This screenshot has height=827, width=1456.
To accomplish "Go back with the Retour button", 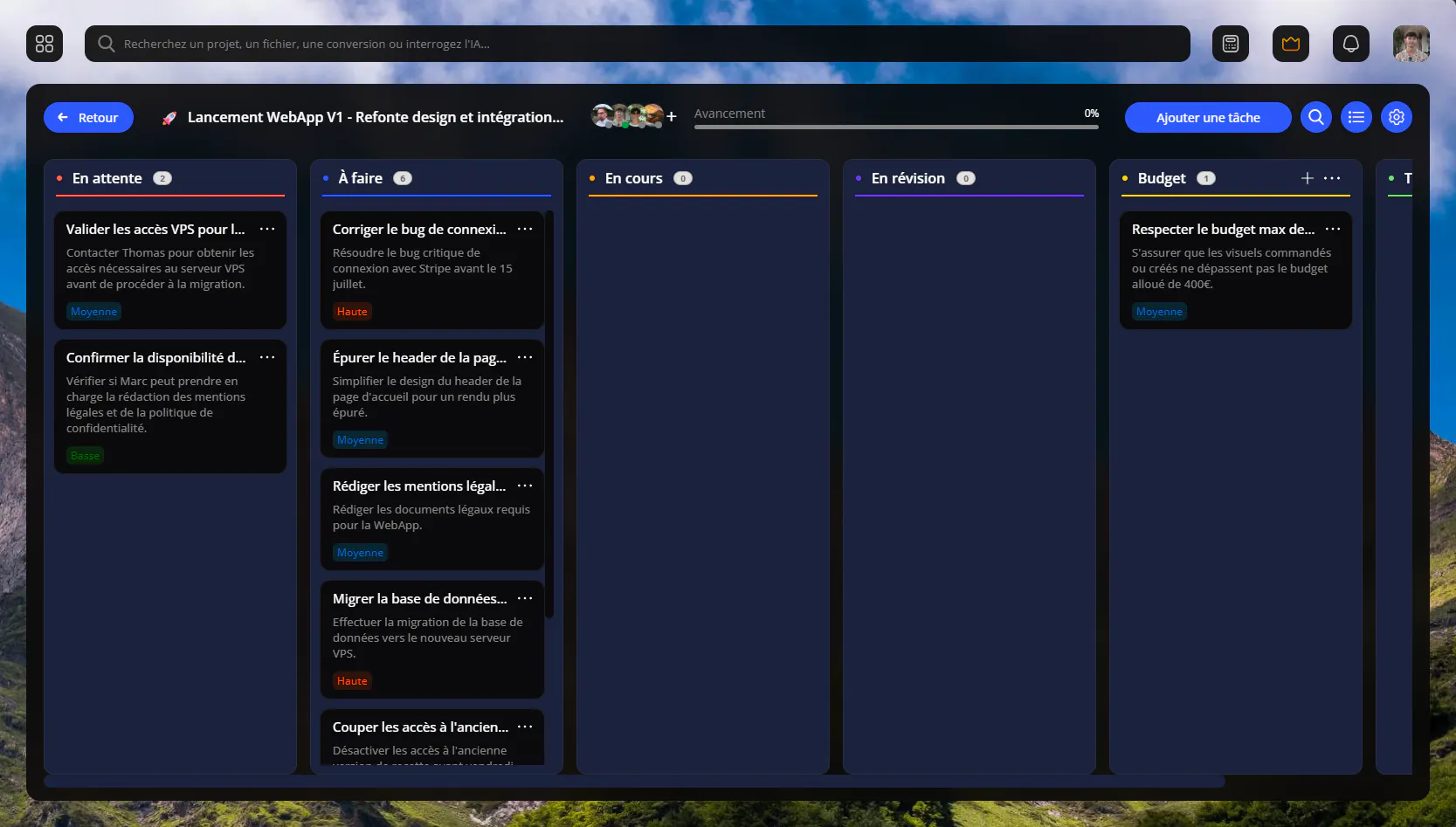I will tap(88, 117).
